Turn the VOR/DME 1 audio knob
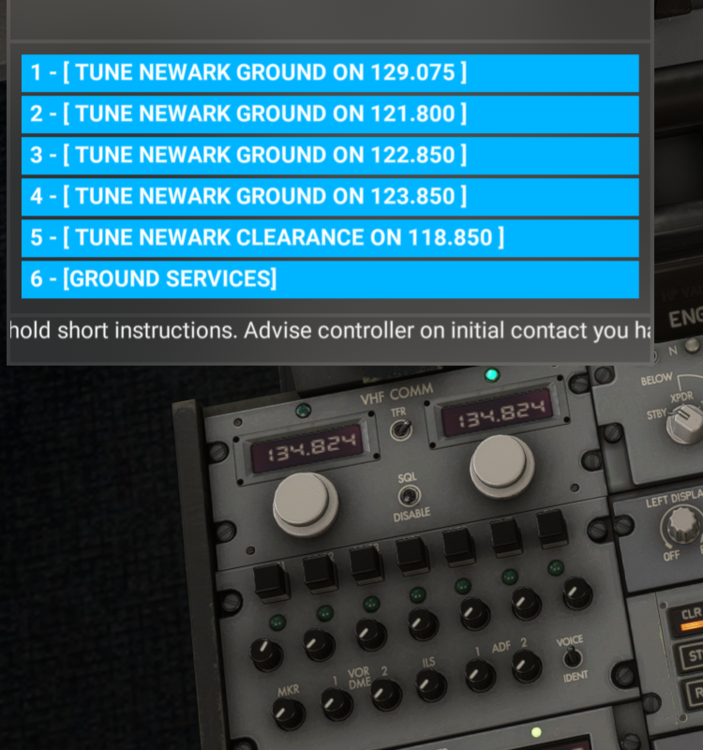Image resolution: width=703 pixels, height=750 pixels. tap(337, 703)
